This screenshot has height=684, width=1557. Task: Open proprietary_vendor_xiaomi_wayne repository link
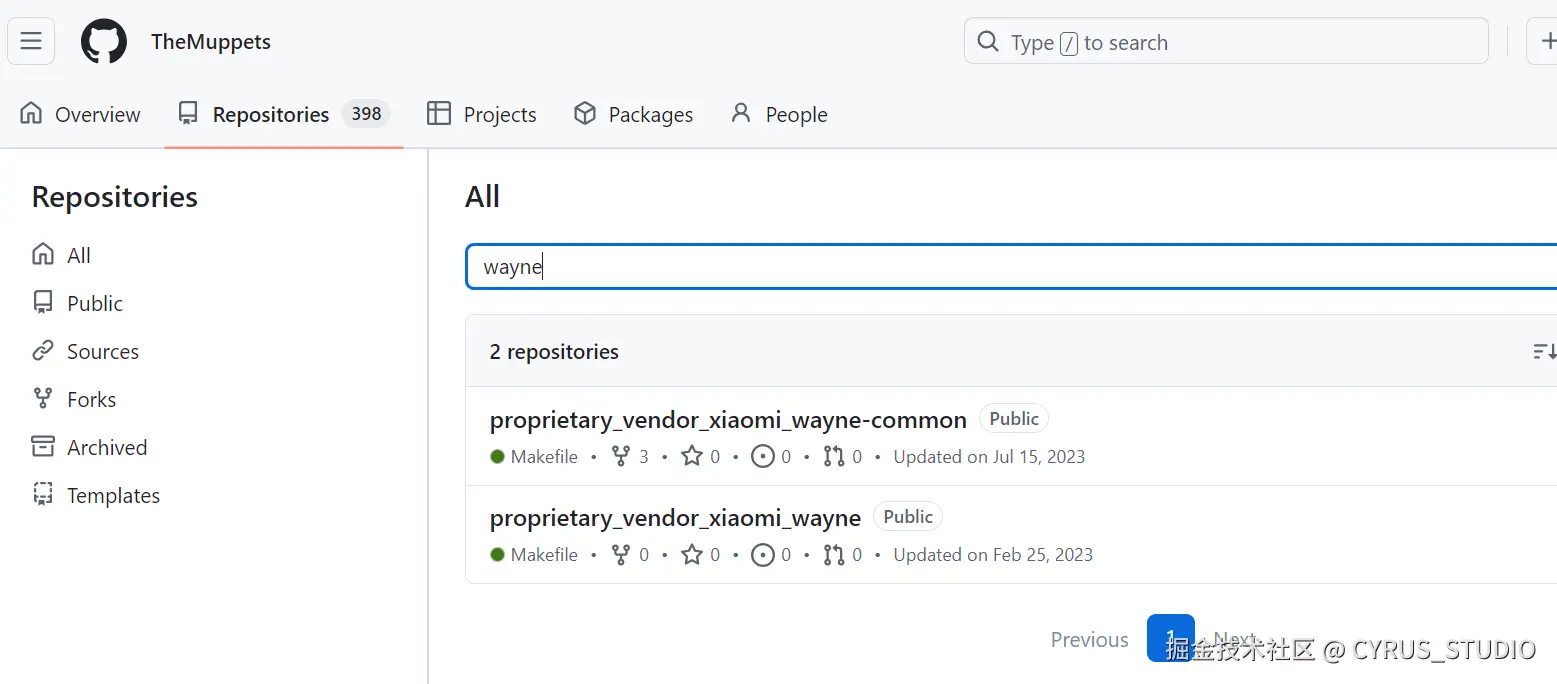675,518
